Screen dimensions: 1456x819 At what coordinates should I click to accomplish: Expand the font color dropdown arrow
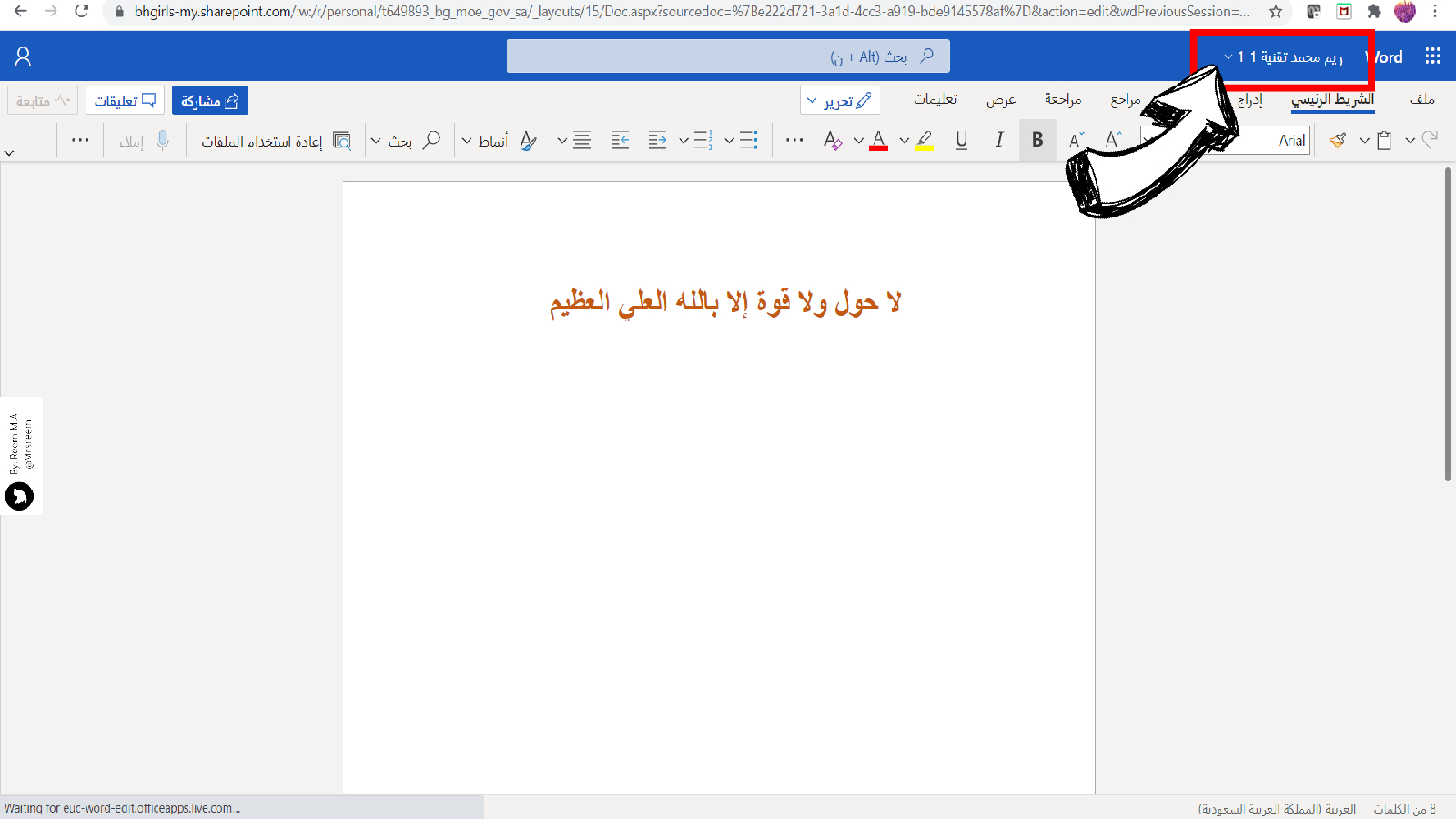click(858, 141)
